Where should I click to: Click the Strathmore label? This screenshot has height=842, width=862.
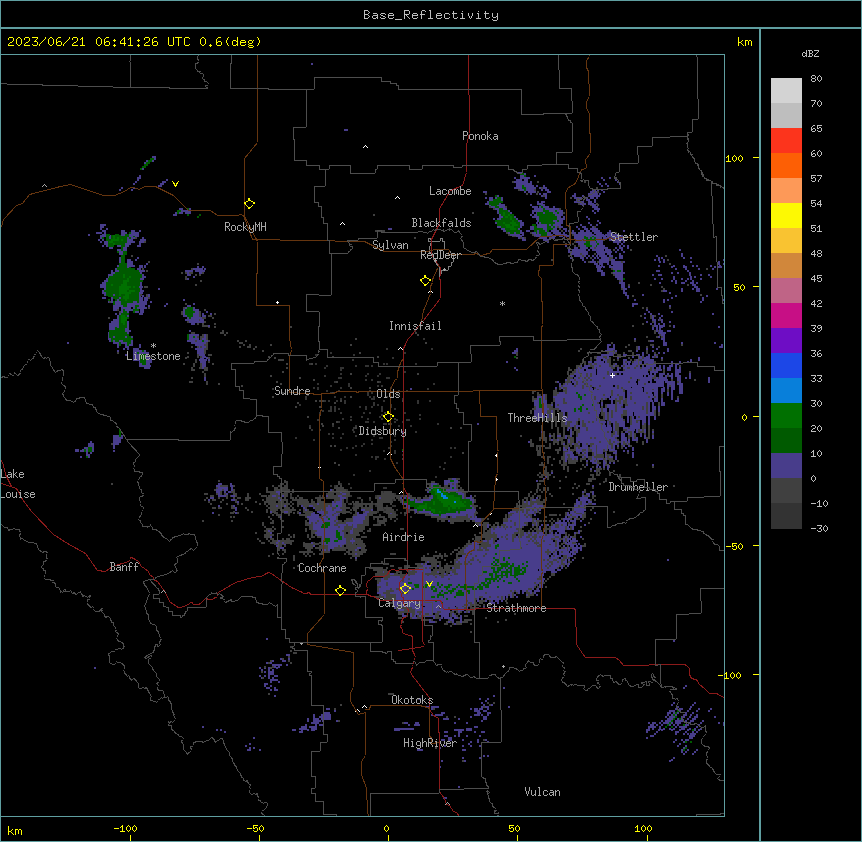[x=516, y=608]
